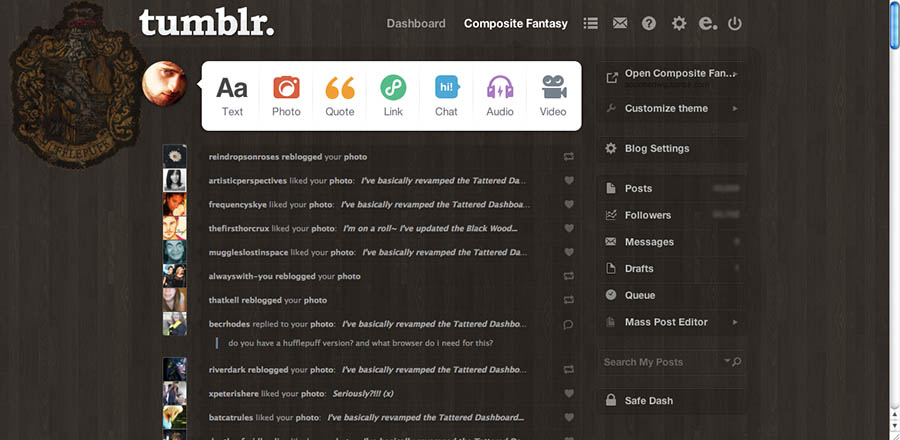Create a new Link post
This screenshot has width=900, height=440.
[393, 96]
